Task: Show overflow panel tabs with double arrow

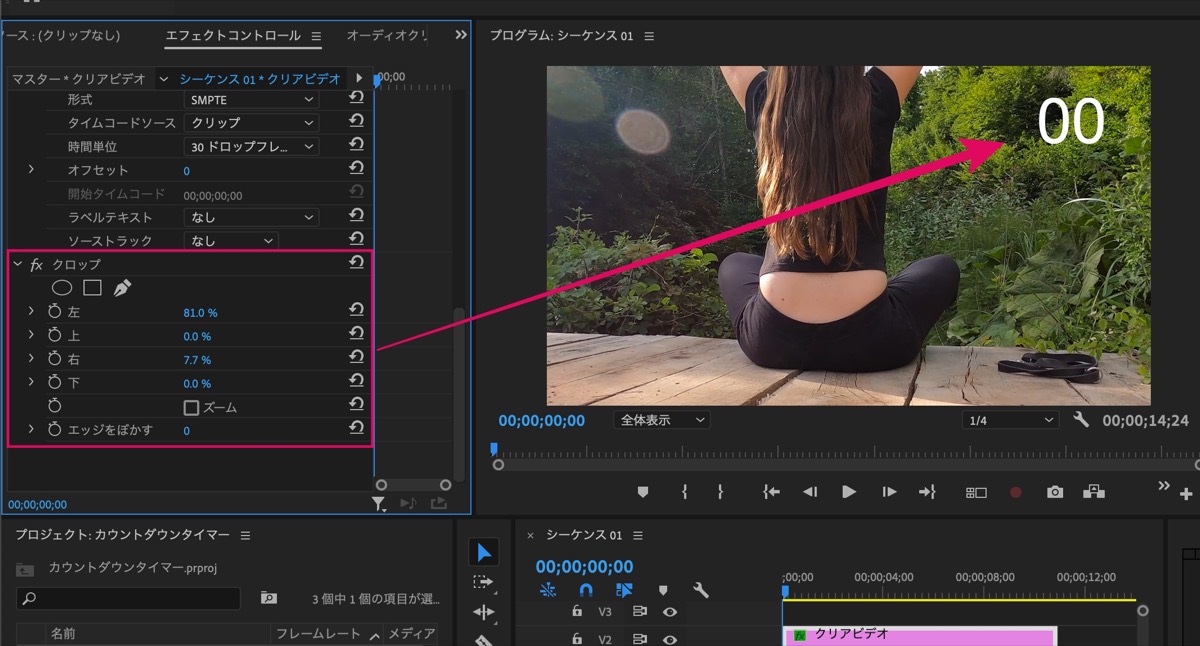Action: coord(461,35)
